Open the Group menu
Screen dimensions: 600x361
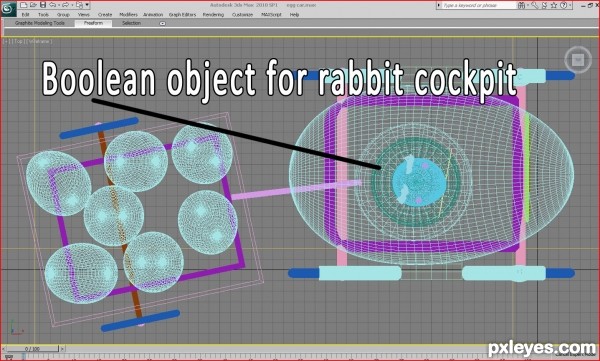coord(63,15)
